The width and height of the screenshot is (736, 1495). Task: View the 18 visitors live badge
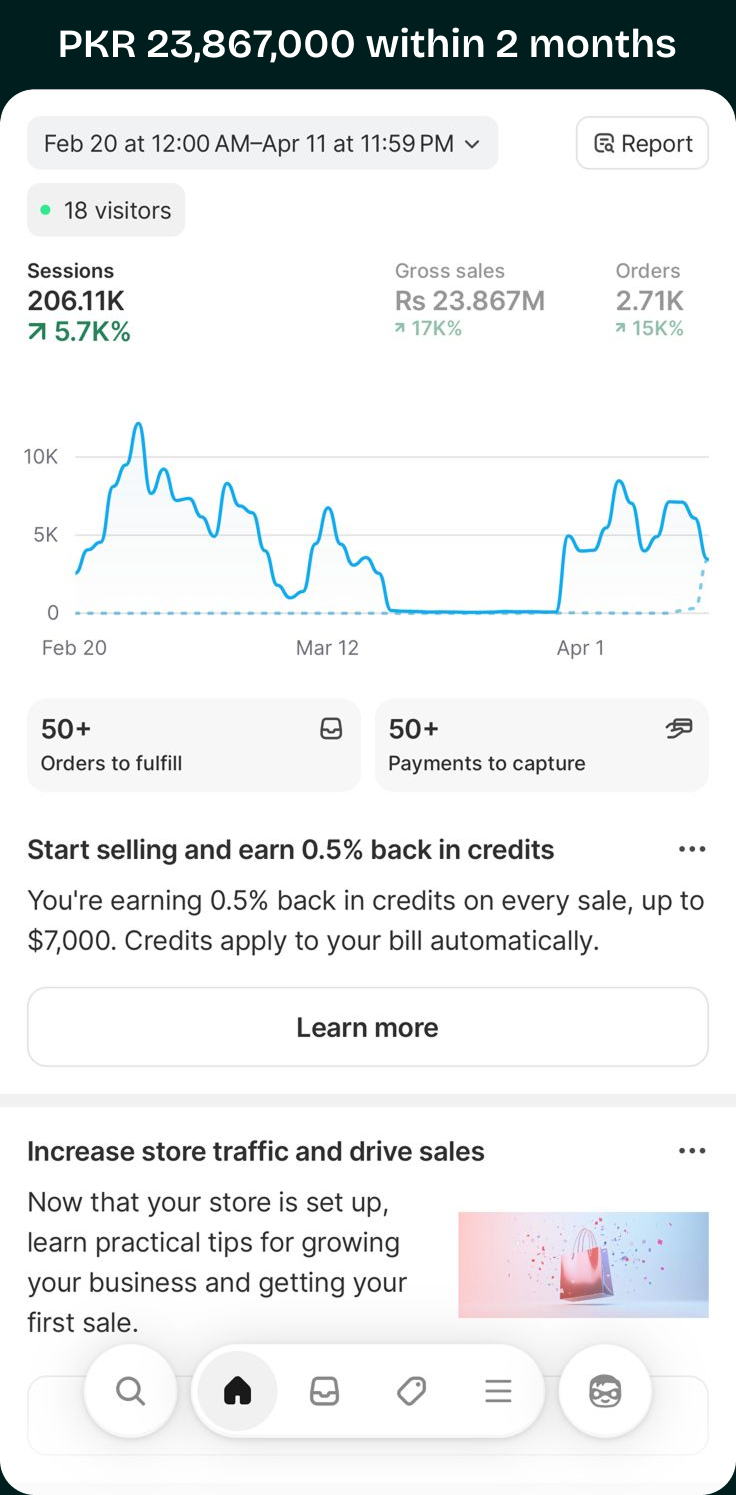point(106,210)
